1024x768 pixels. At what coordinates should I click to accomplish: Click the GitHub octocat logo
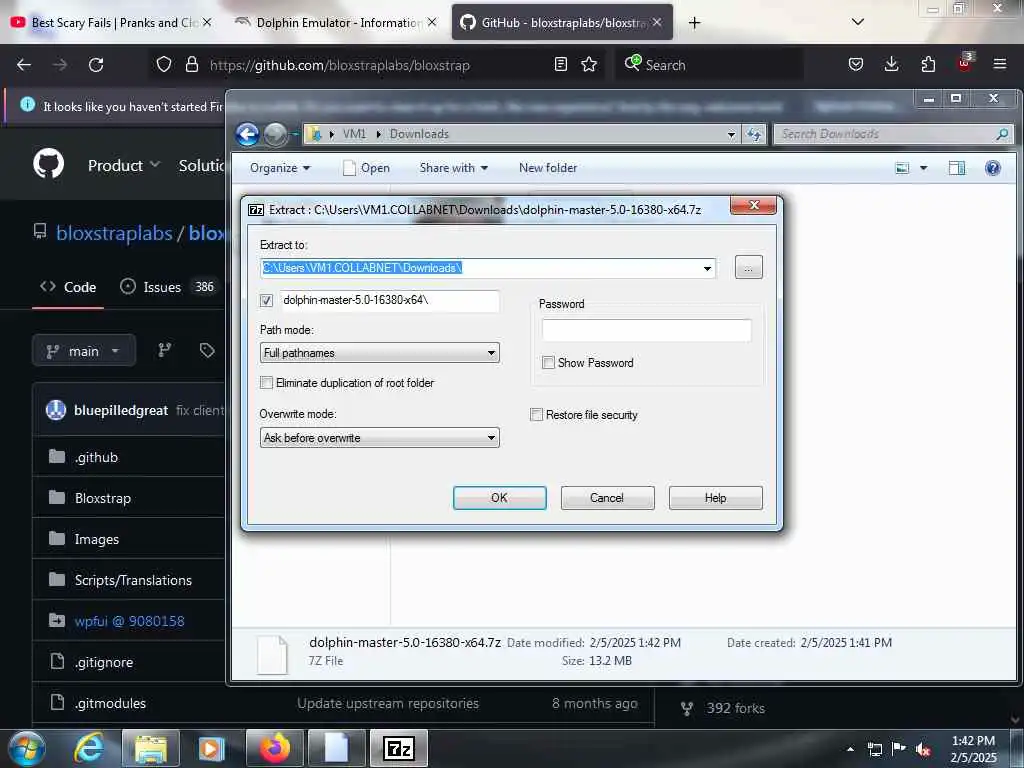49,164
